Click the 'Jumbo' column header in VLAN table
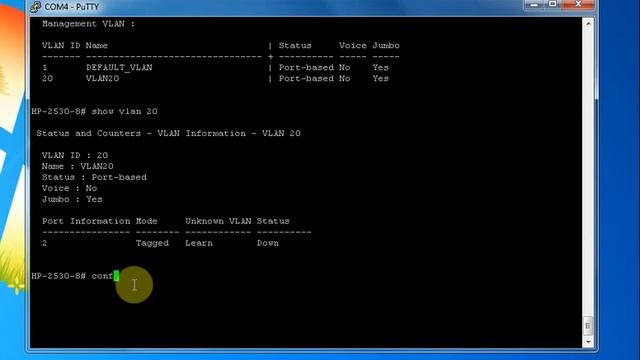640x360 pixels. pos(386,45)
